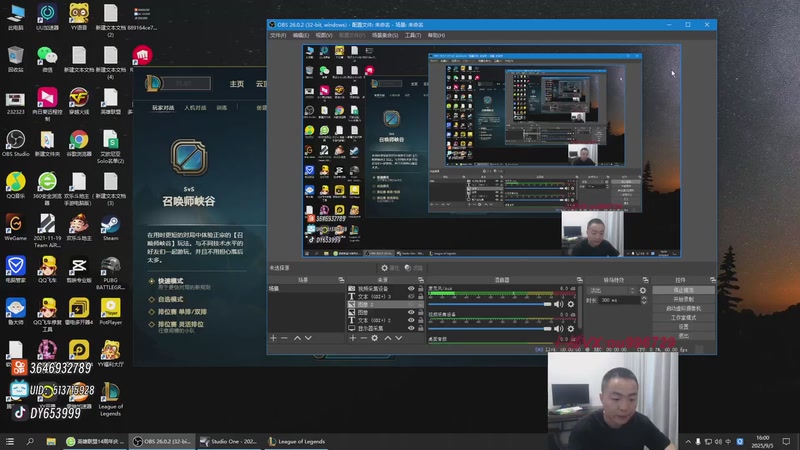Click 退出 button in OBS controls
800x450 pixels.
(684, 336)
